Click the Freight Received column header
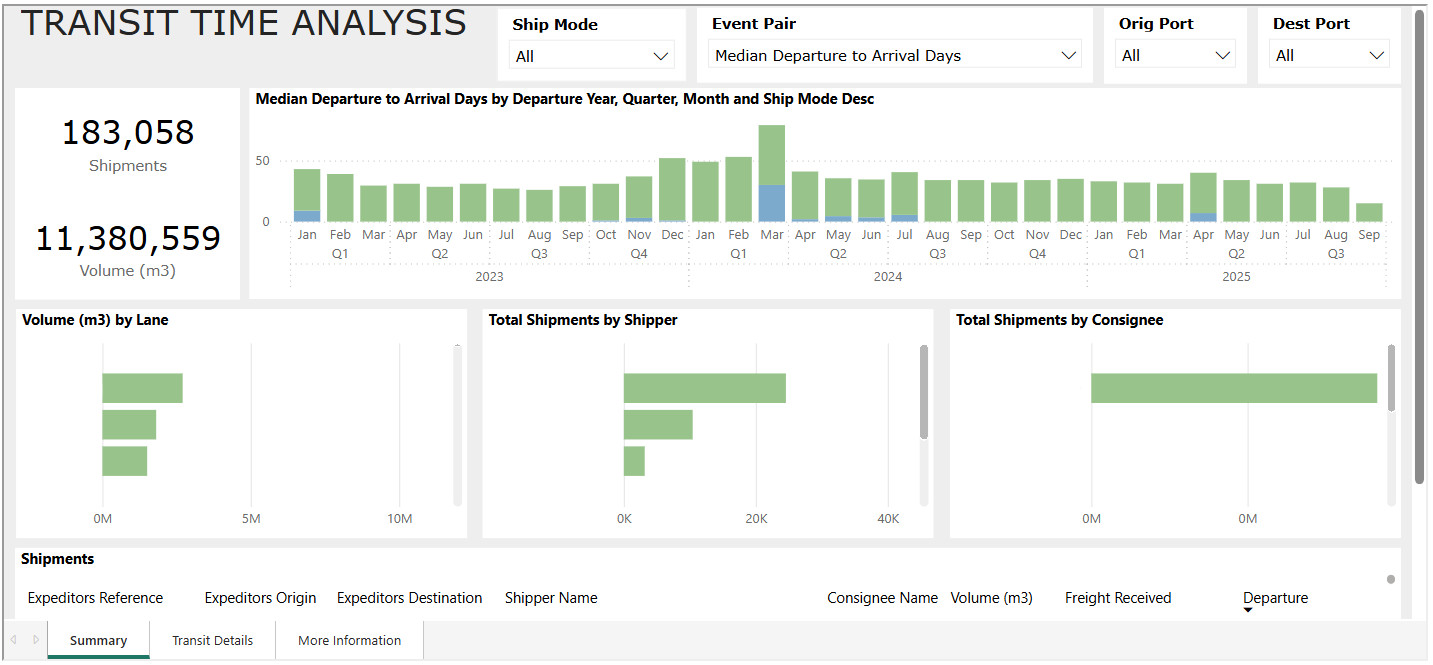The width and height of the screenshot is (1433, 665). pyautogui.click(x=1118, y=598)
